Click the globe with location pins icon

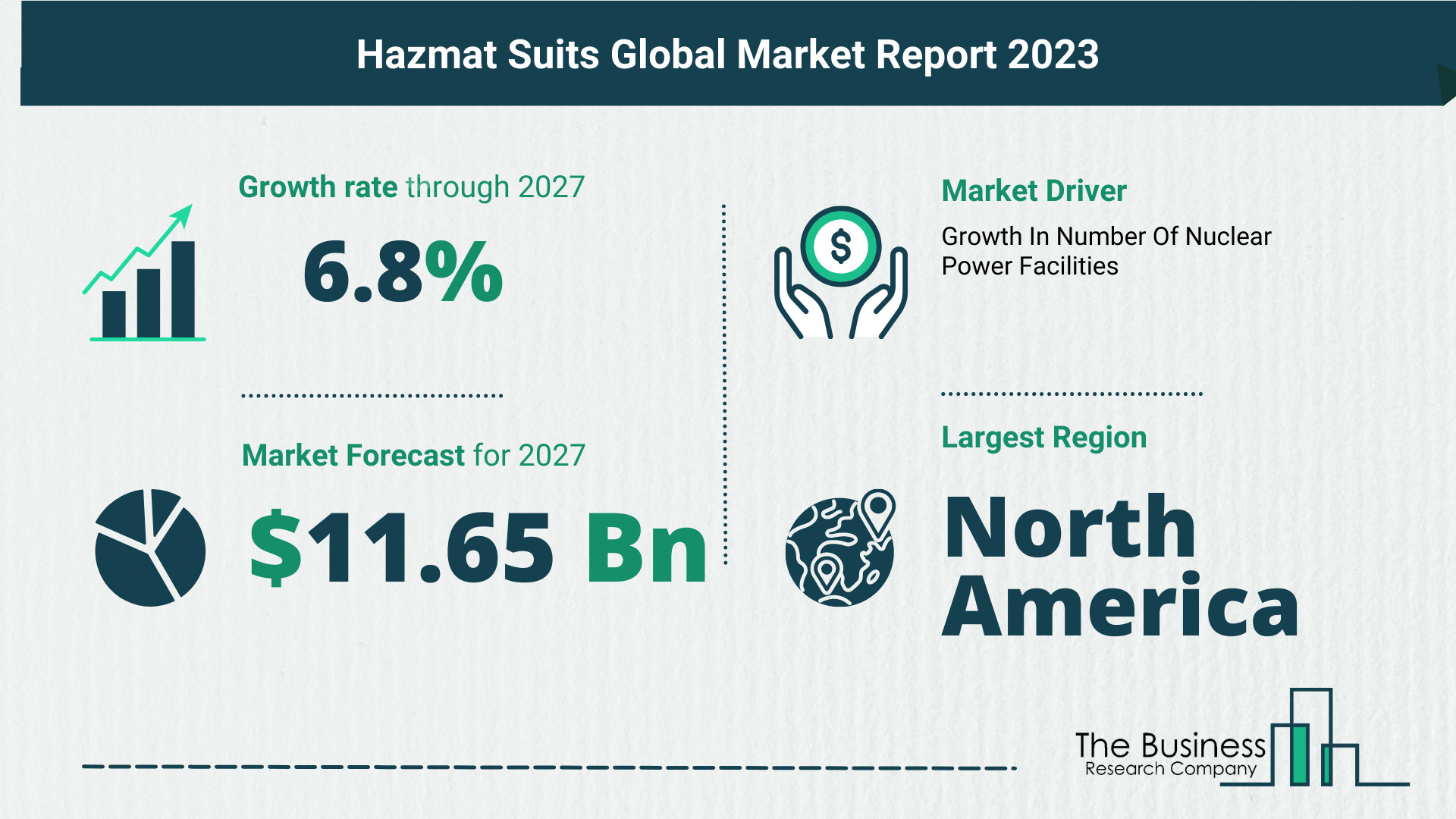840,547
